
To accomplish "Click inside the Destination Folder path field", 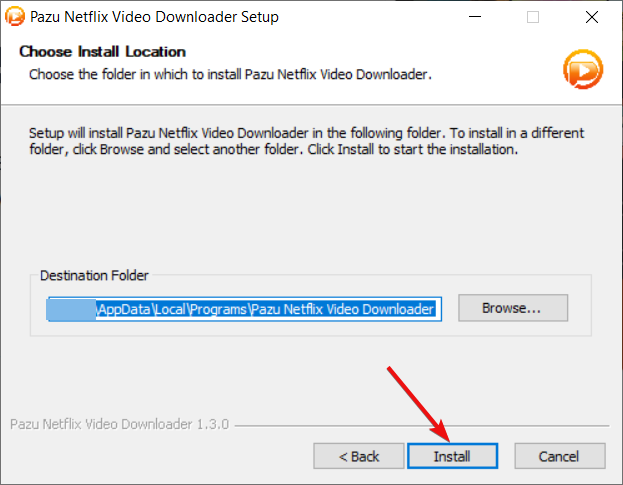I will click(244, 309).
